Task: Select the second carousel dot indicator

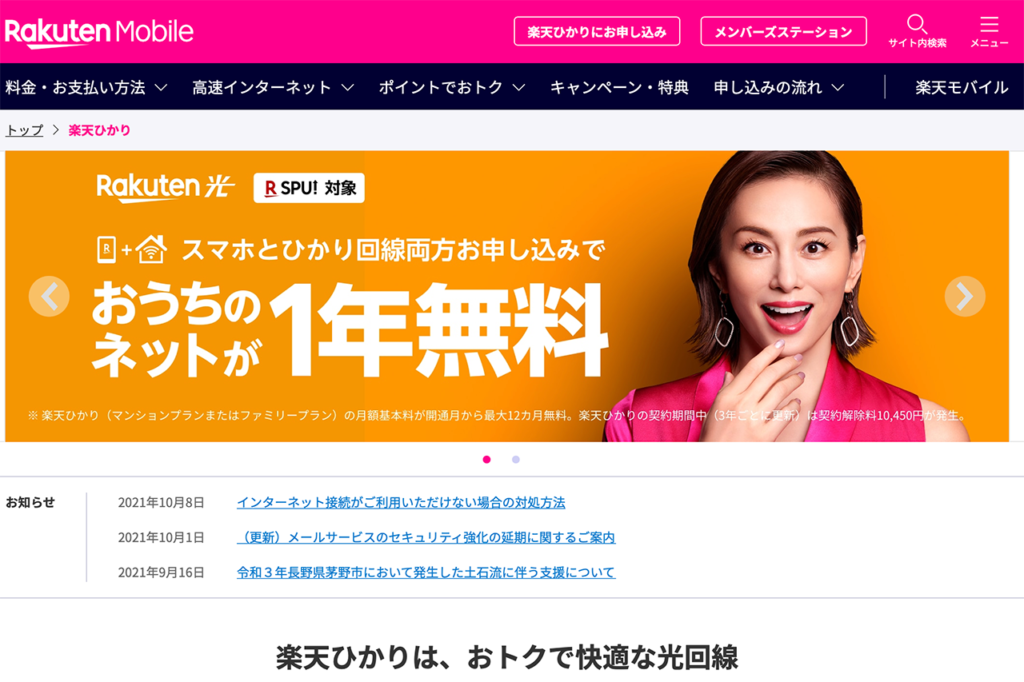Action: coord(516,459)
